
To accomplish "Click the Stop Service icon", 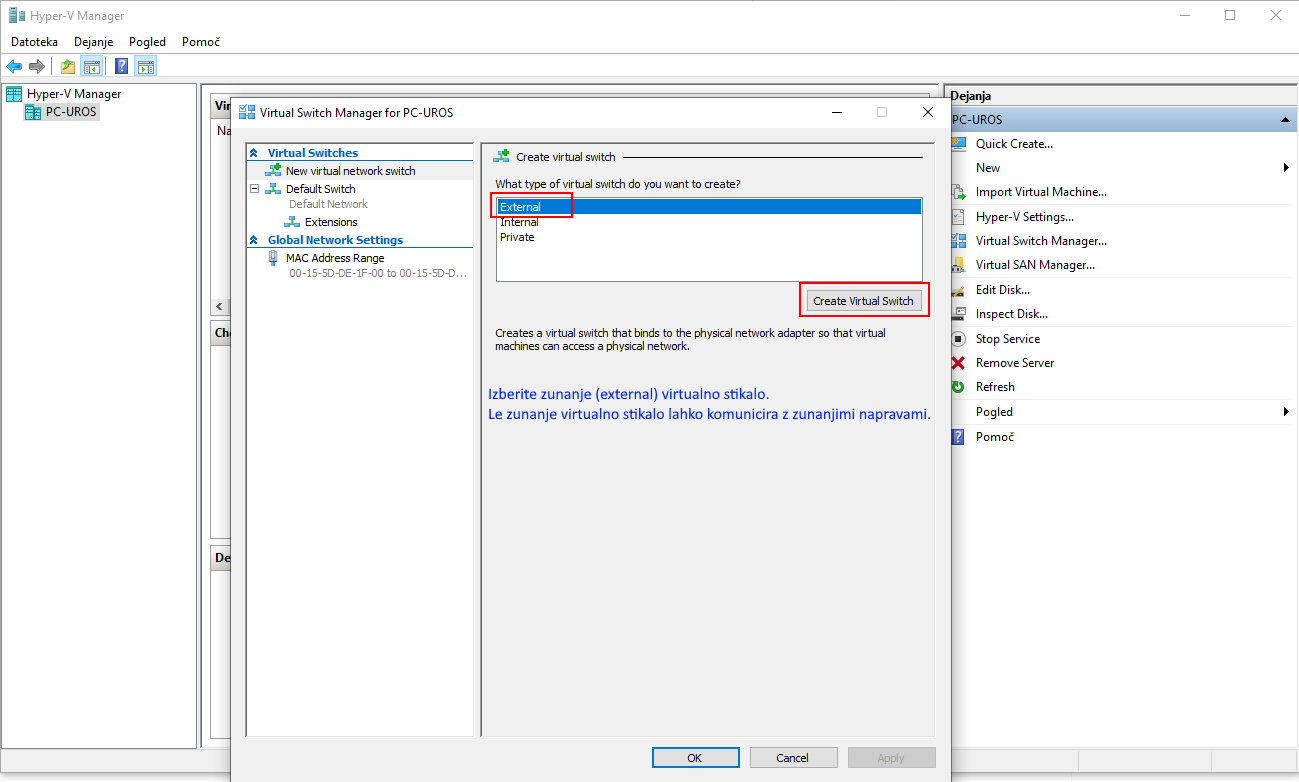I will (959, 339).
